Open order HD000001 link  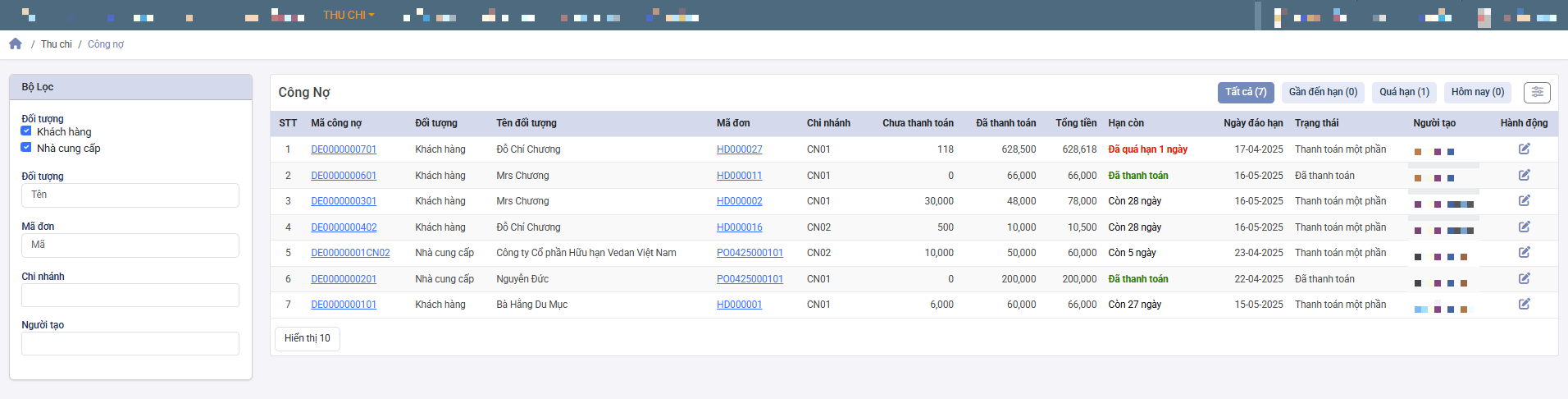[740, 305]
